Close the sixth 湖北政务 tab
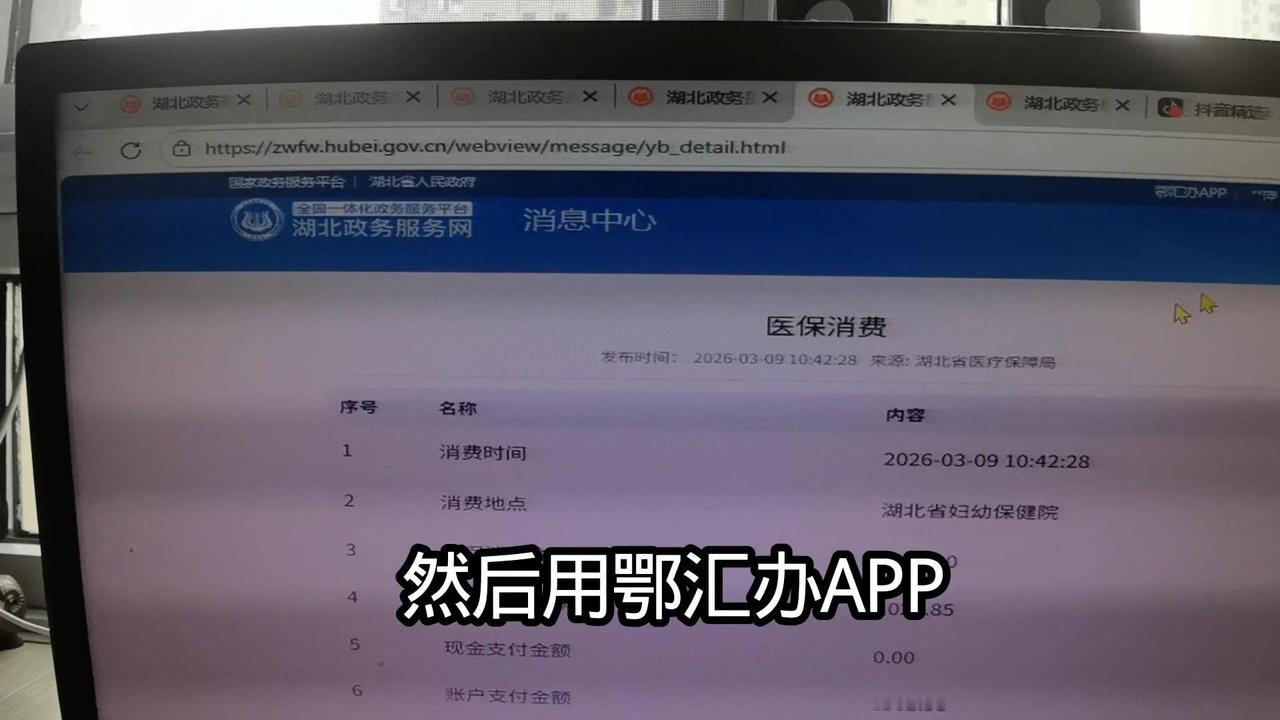1280x720 pixels. [x=1122, y=104]
